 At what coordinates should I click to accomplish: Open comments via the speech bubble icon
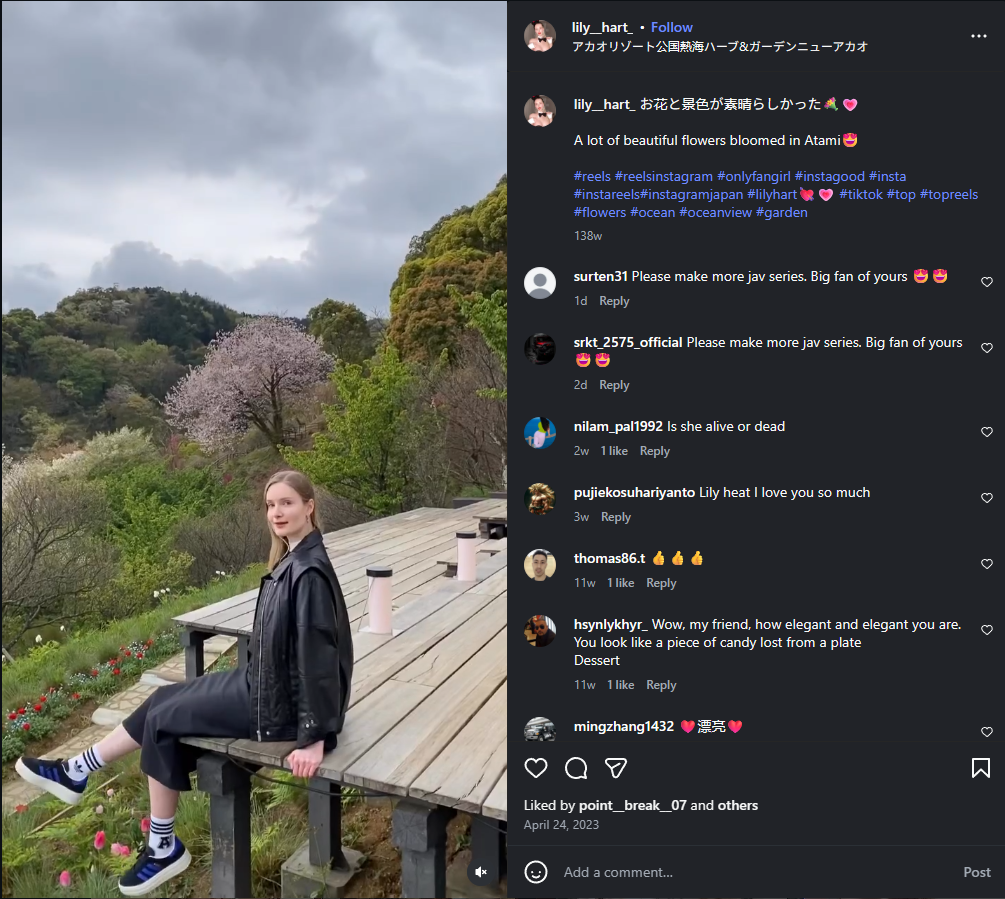(576, 768)
